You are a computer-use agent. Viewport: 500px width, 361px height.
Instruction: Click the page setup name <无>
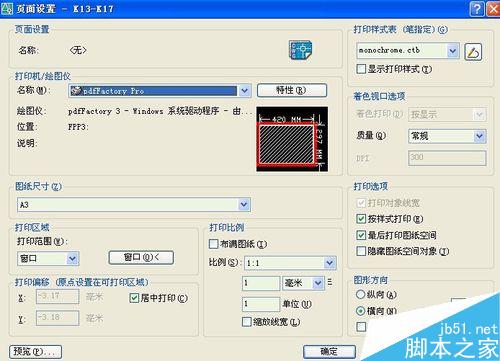tap(78, 50)
